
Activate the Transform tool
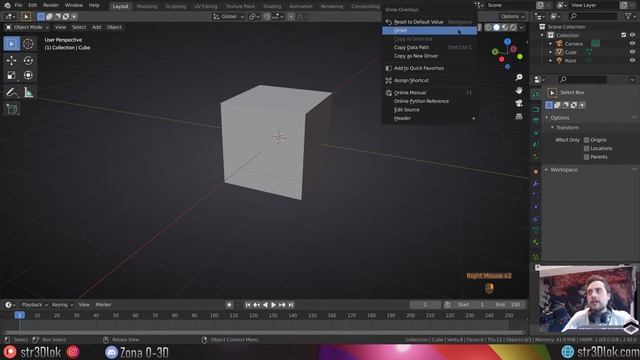coord(28,75)
